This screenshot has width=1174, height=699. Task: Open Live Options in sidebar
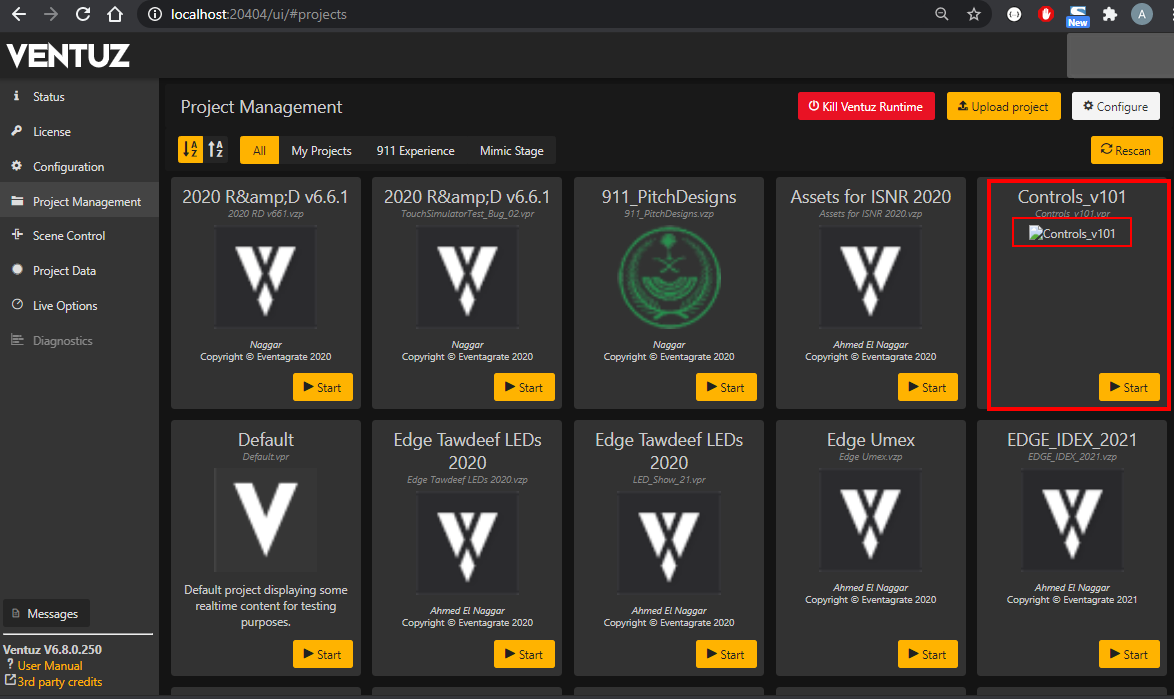(65, 306)
